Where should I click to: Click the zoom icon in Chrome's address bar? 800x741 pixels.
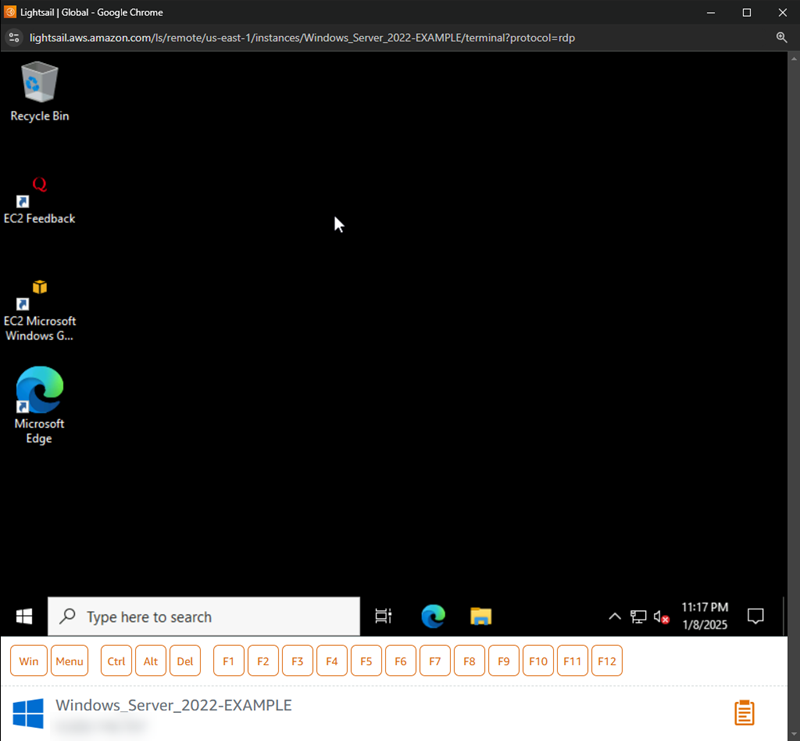pos(783,37)
